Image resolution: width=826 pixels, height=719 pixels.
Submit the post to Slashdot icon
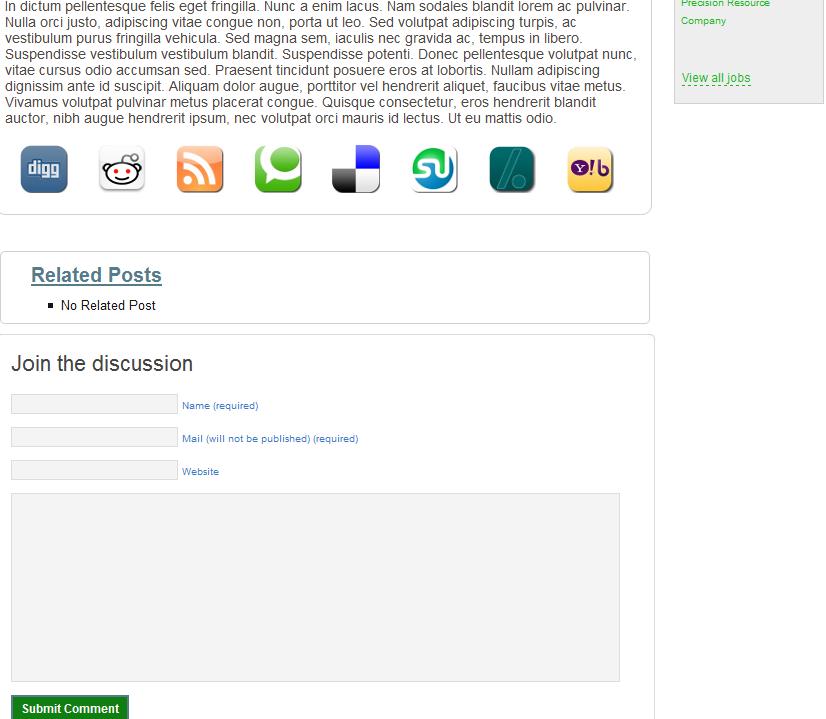click(512, 169)
